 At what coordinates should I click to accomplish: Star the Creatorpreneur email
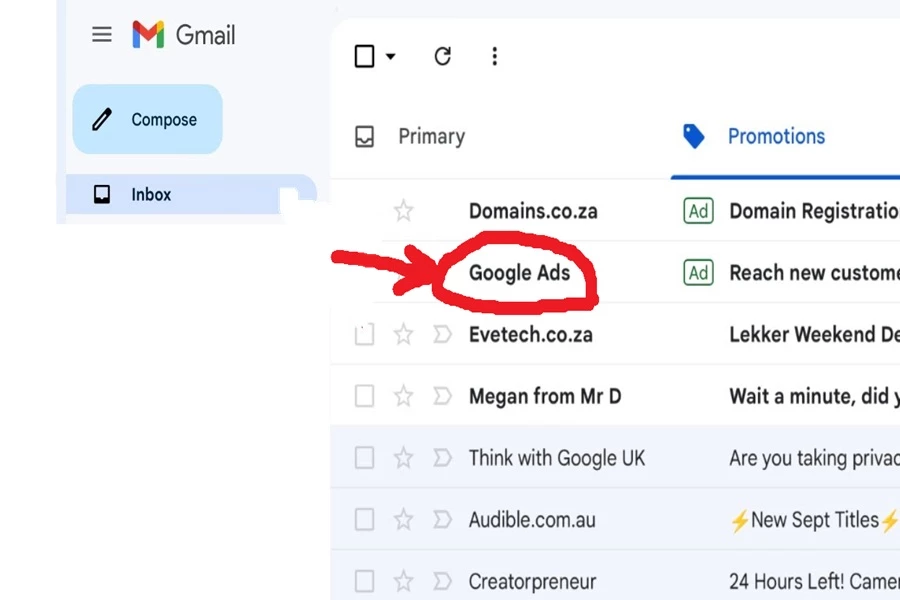404,581
